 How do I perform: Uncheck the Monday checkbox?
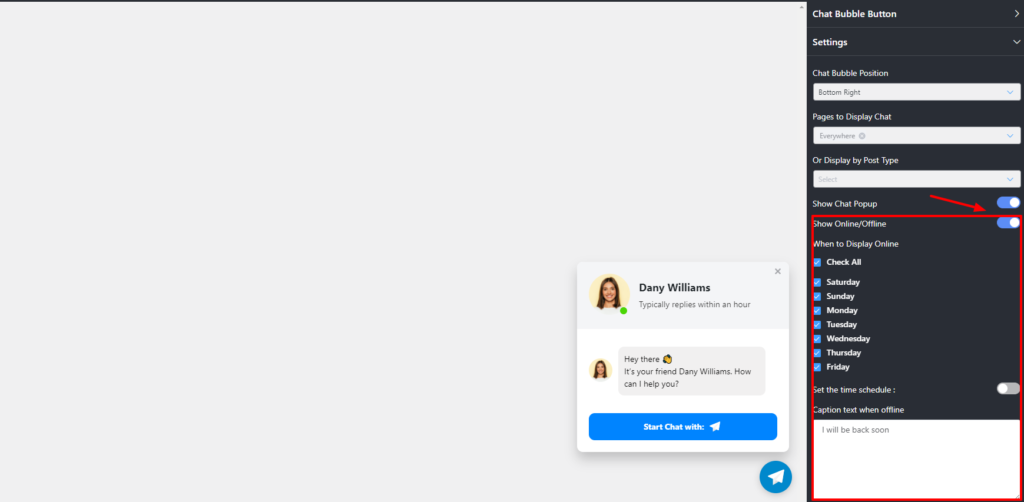click(817, 311)
